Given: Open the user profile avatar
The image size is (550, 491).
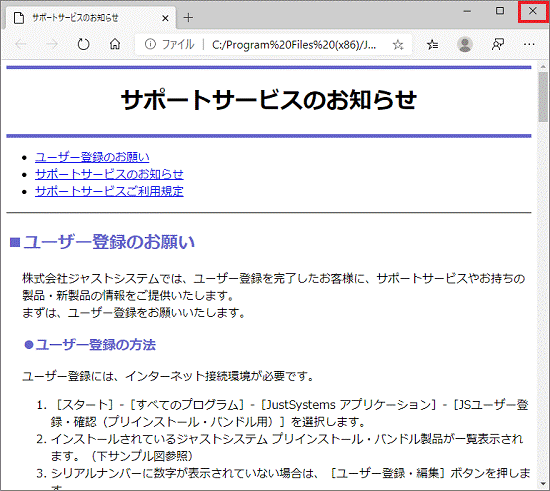Looking at the screenshot, I should tap(465, 45).
